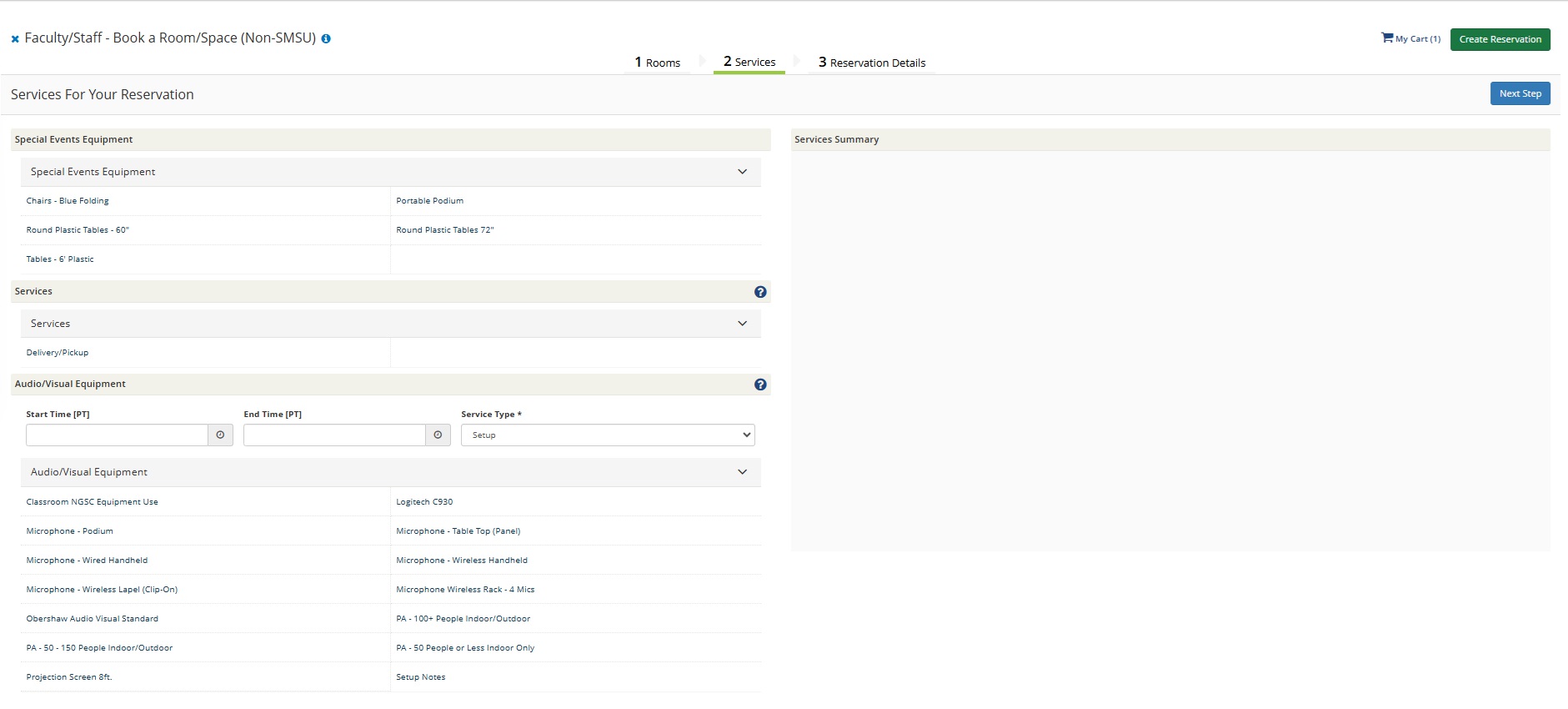Click the Next Step button

1520,93
